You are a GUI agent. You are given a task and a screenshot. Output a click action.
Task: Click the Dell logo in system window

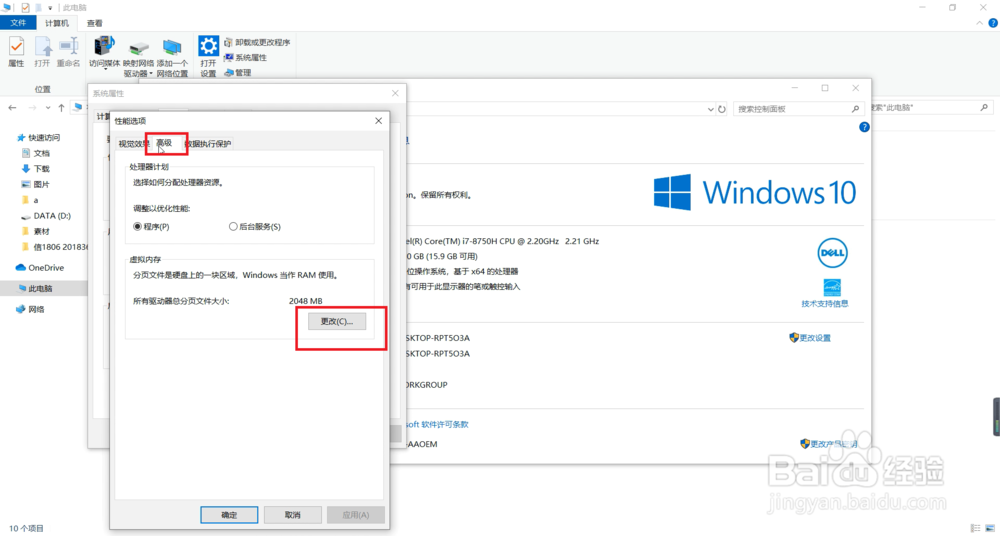[832, 253]
